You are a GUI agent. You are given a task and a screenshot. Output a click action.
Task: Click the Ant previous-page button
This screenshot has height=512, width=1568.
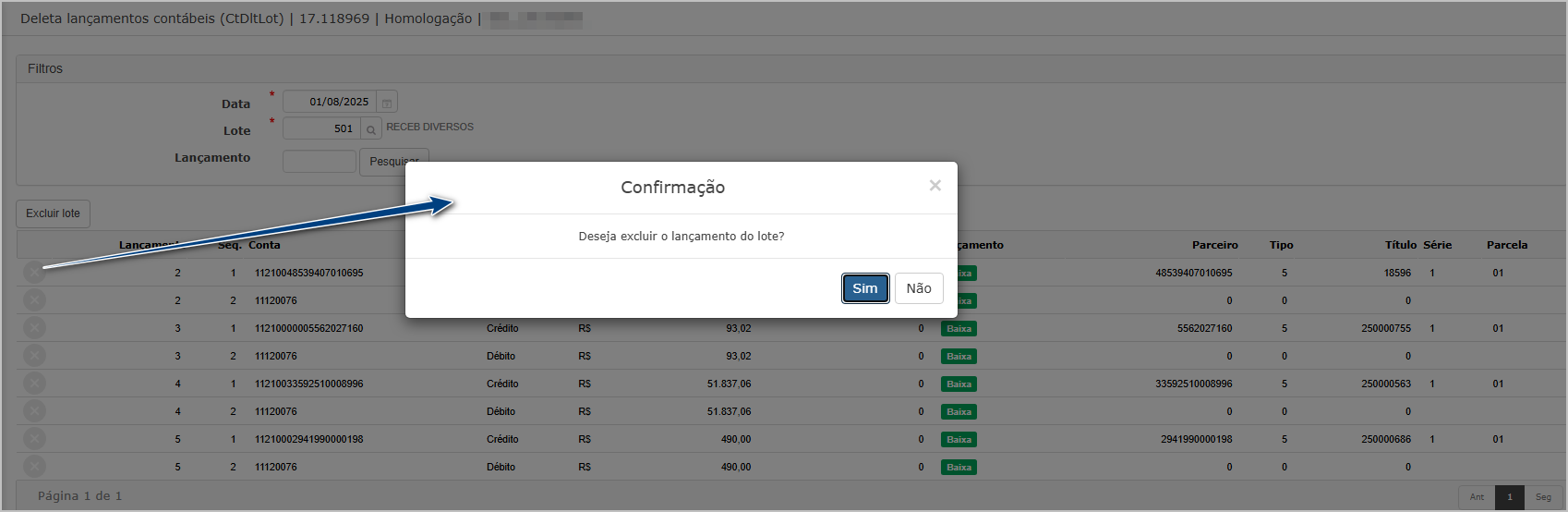(1477, 496)
